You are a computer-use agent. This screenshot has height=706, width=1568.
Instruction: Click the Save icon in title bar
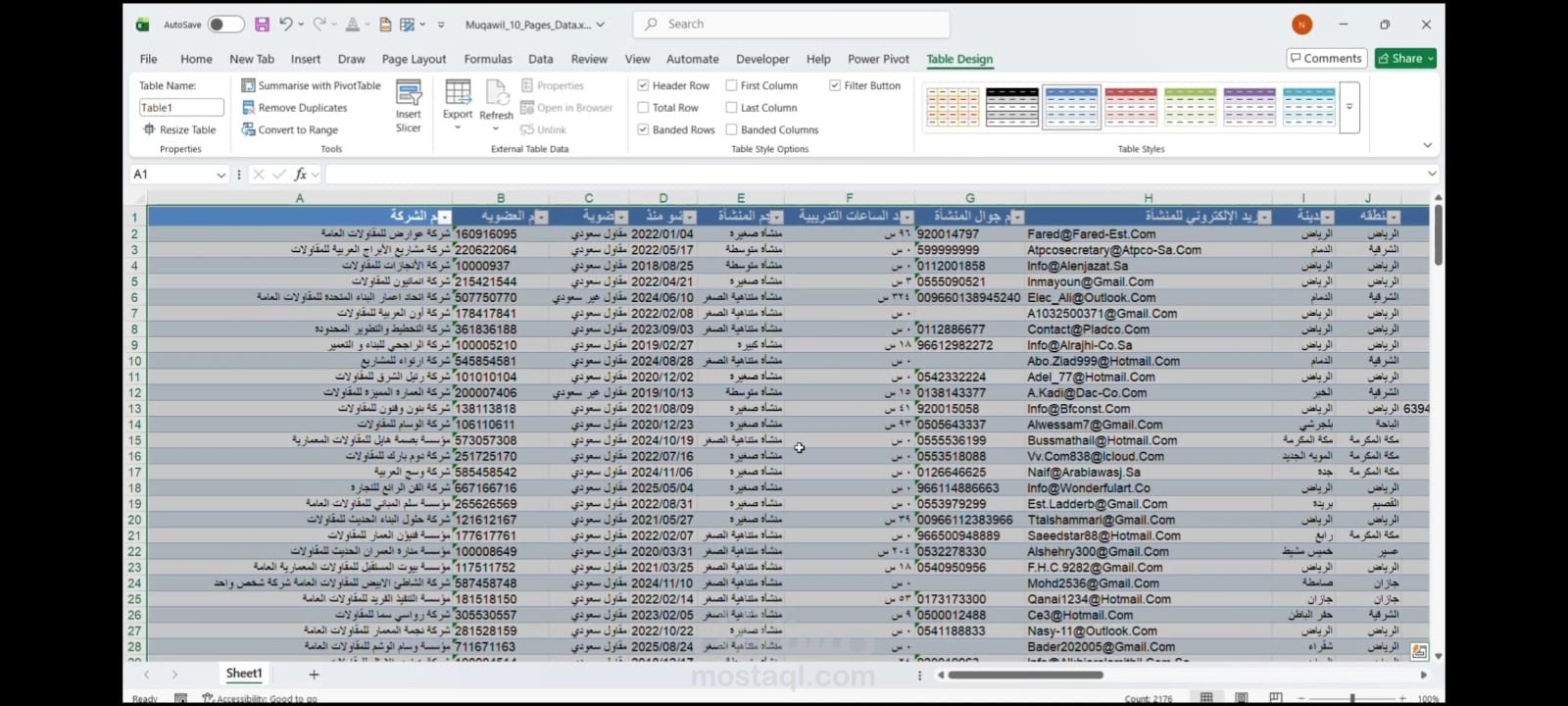click(262, 25)
